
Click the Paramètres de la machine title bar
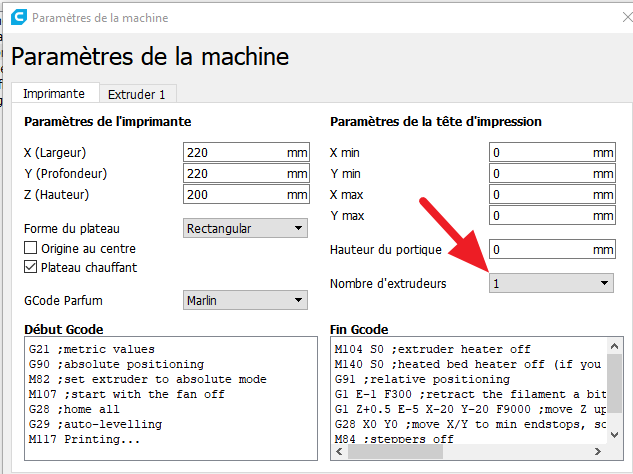pyautogui.click(x=300, y=18)
